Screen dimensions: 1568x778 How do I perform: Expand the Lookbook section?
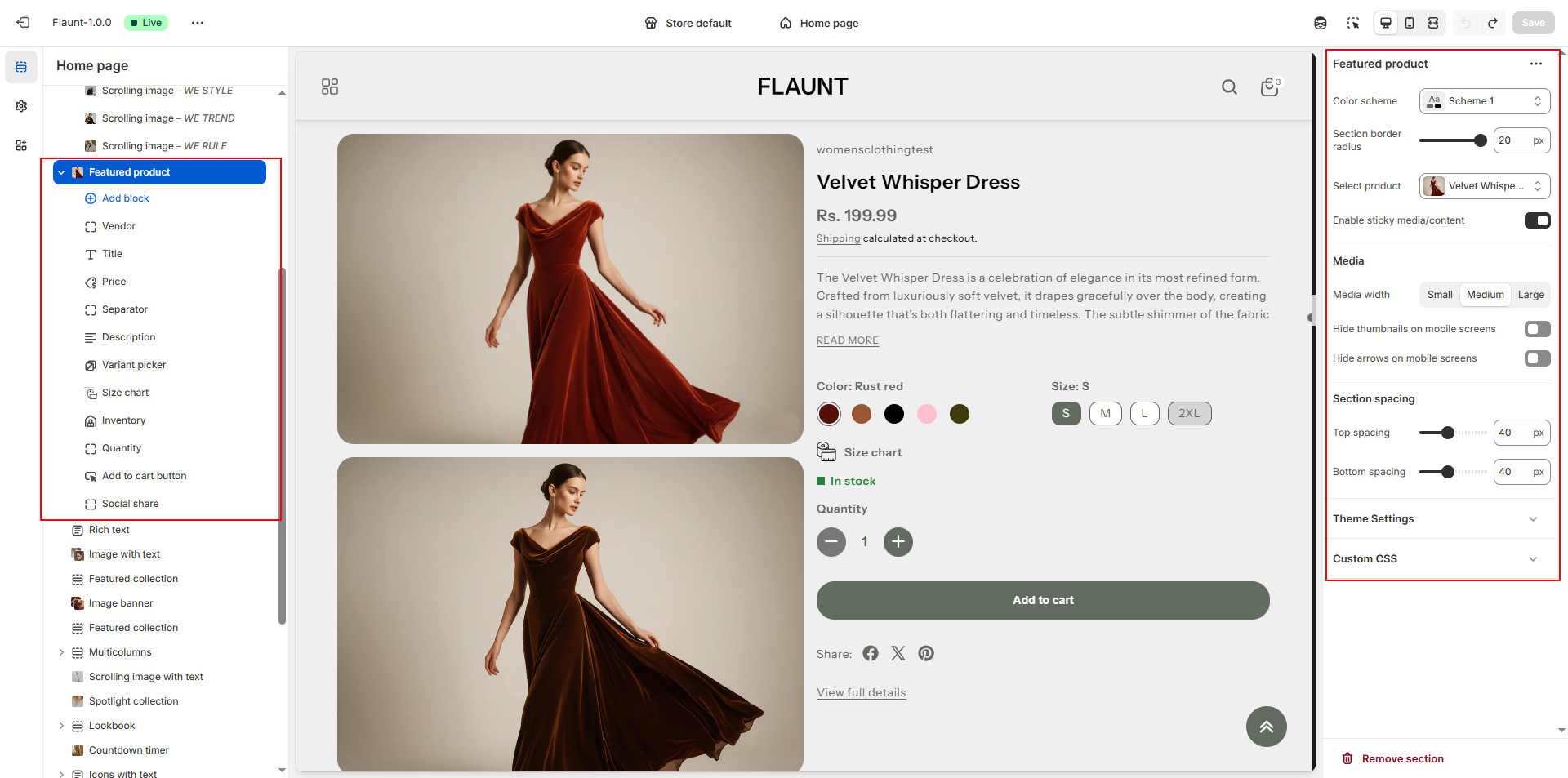tap(61, 726)
